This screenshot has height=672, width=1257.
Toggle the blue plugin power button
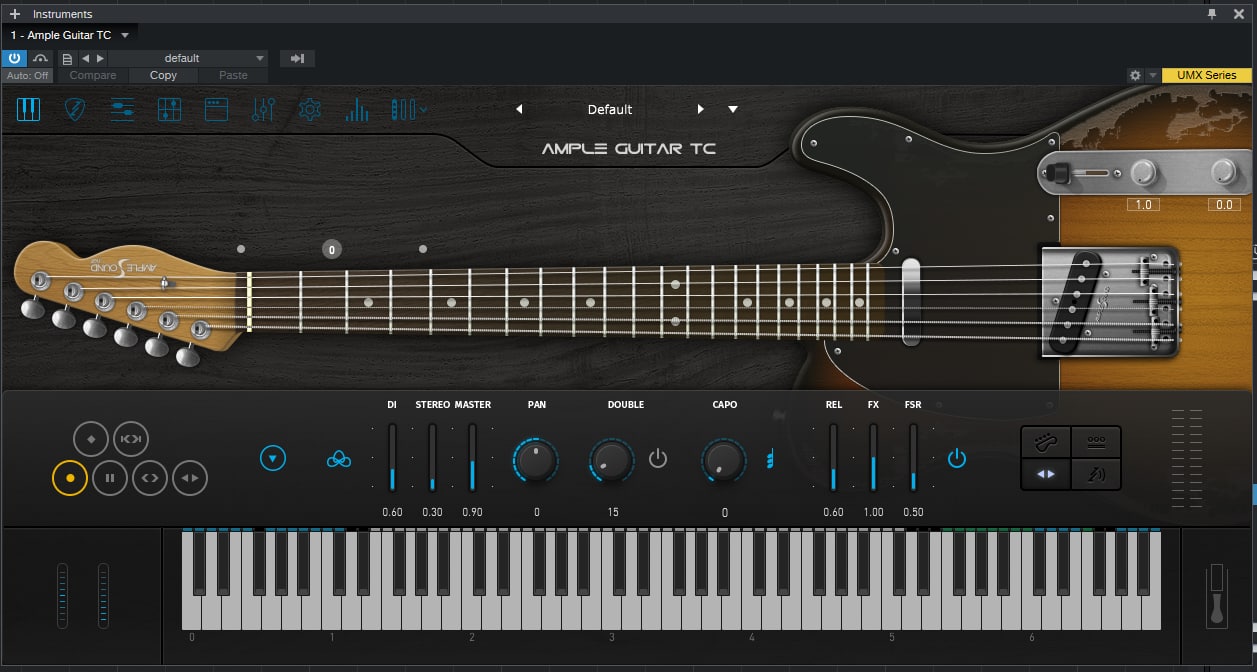(x=16, y=58)
